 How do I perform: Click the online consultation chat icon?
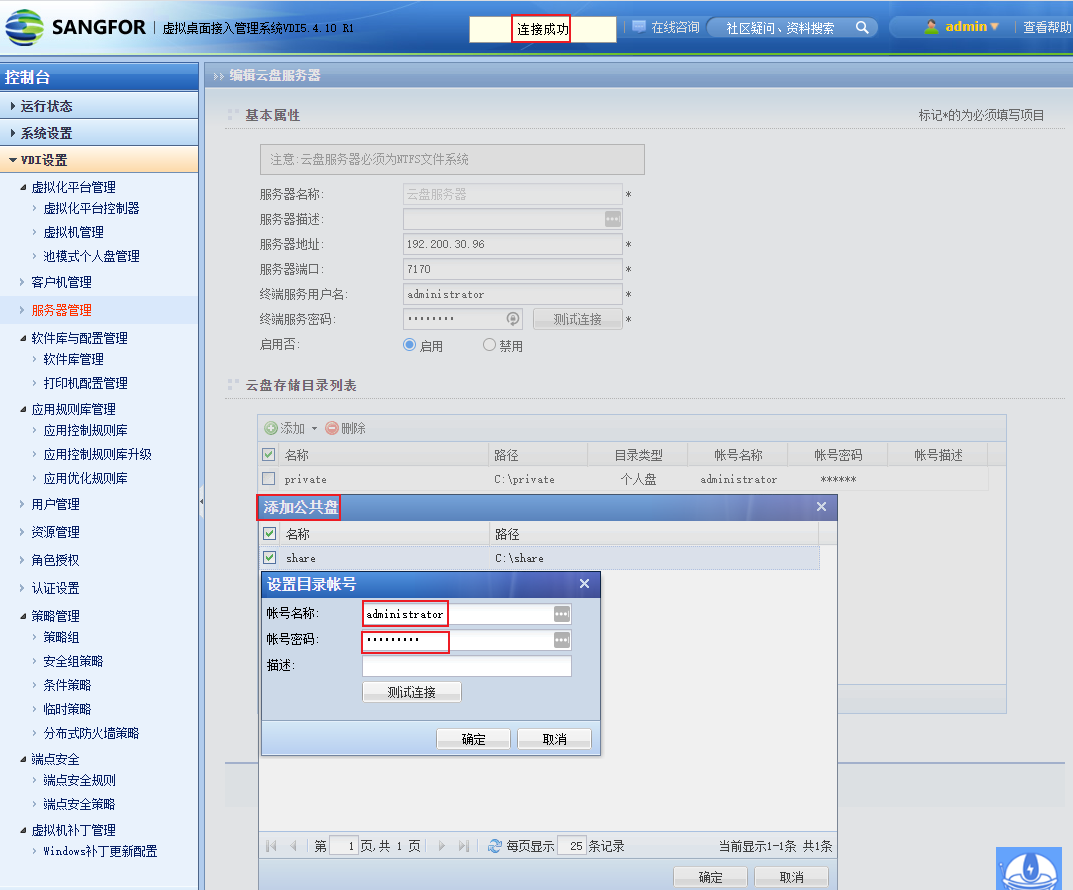639,27
